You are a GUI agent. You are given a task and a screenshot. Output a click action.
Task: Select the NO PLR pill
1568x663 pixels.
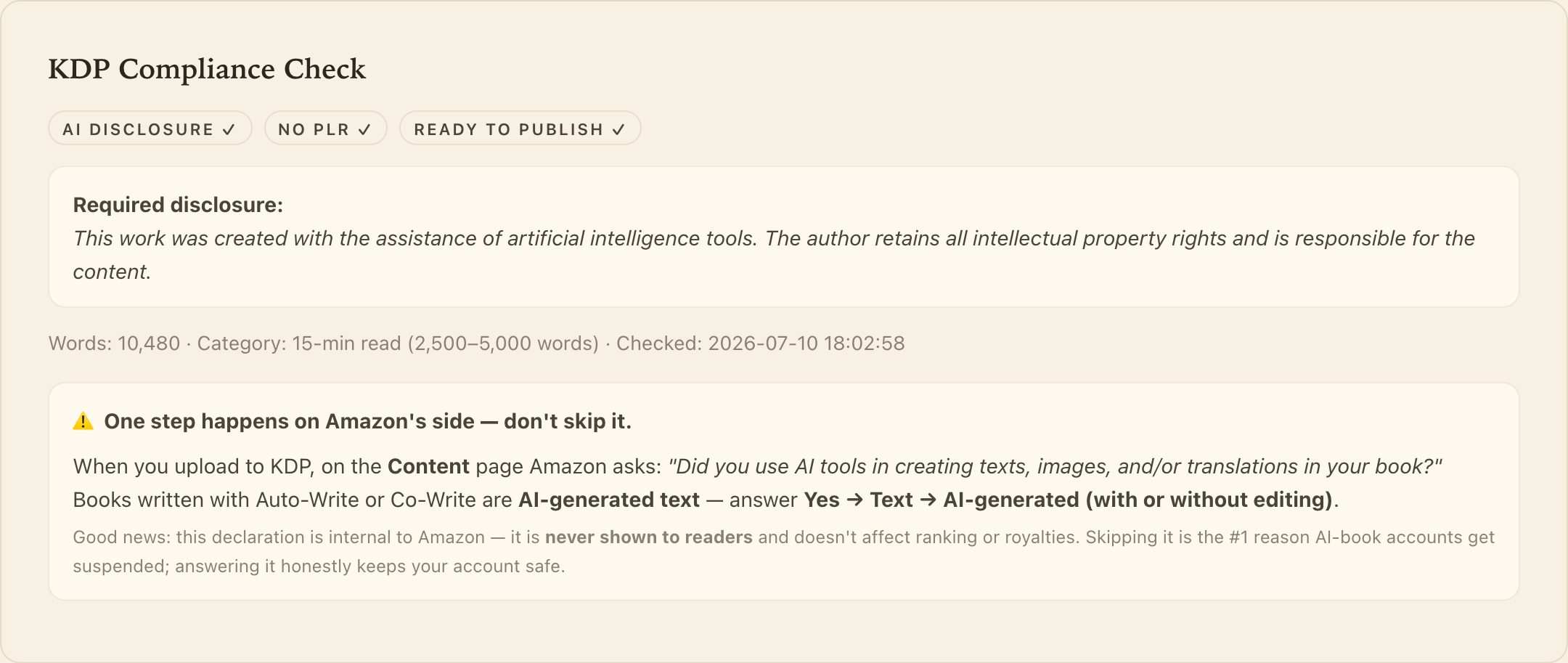coord(325,129)
